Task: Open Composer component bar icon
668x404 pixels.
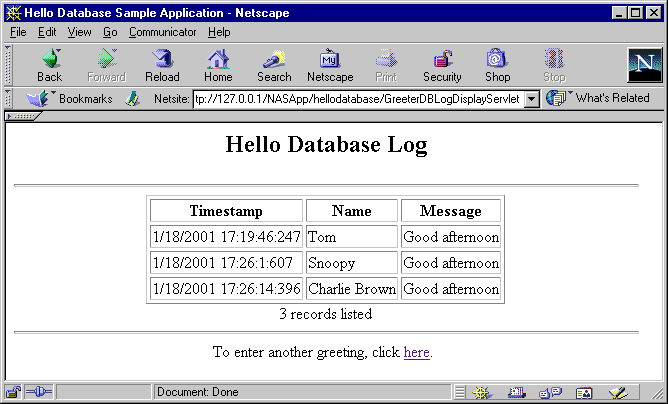Action: pos(618,392)
